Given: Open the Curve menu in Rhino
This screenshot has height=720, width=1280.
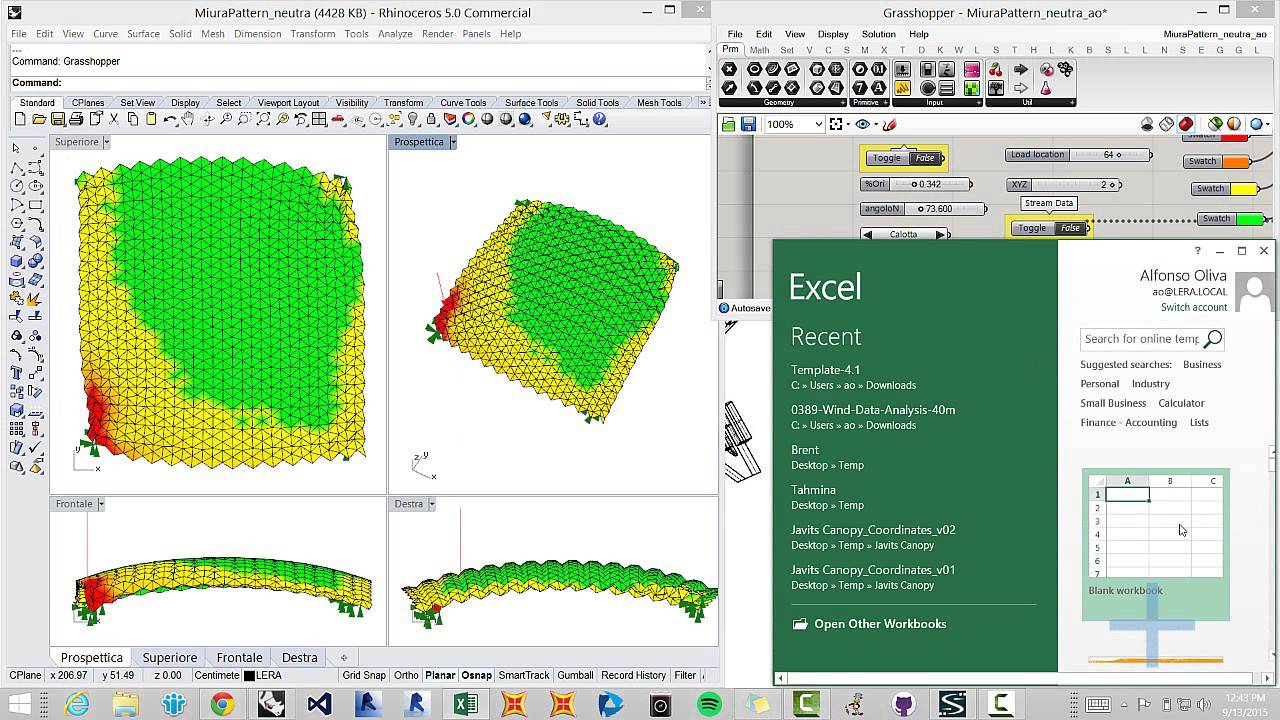Looking at the screenshot, I should (x=105, y=34).
